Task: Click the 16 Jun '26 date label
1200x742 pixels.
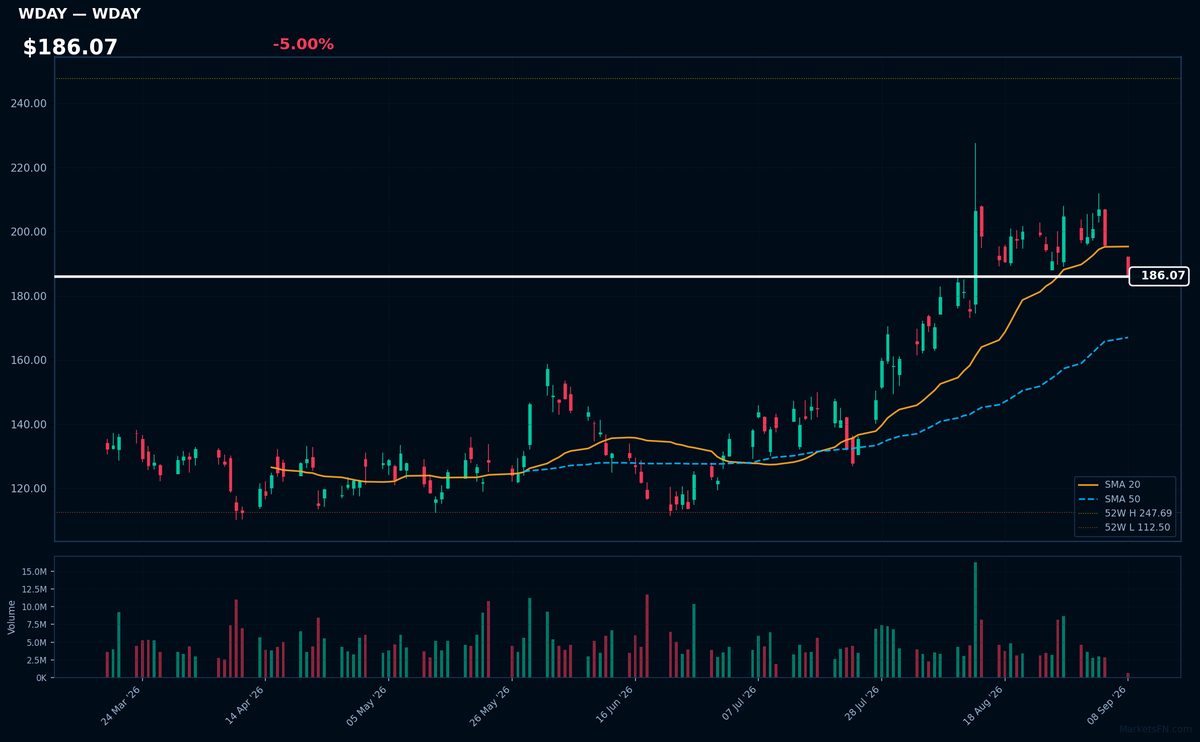Action: (613, 705)
